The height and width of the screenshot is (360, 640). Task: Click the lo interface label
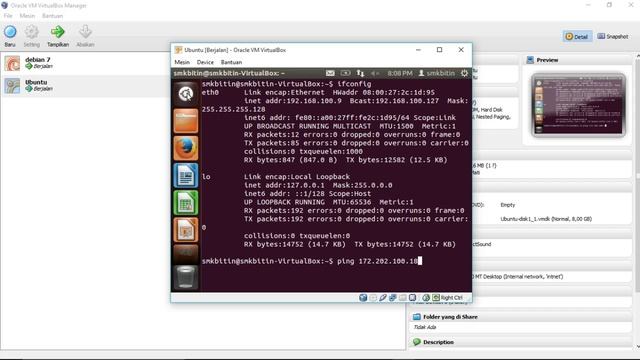[x=206, y=177]
